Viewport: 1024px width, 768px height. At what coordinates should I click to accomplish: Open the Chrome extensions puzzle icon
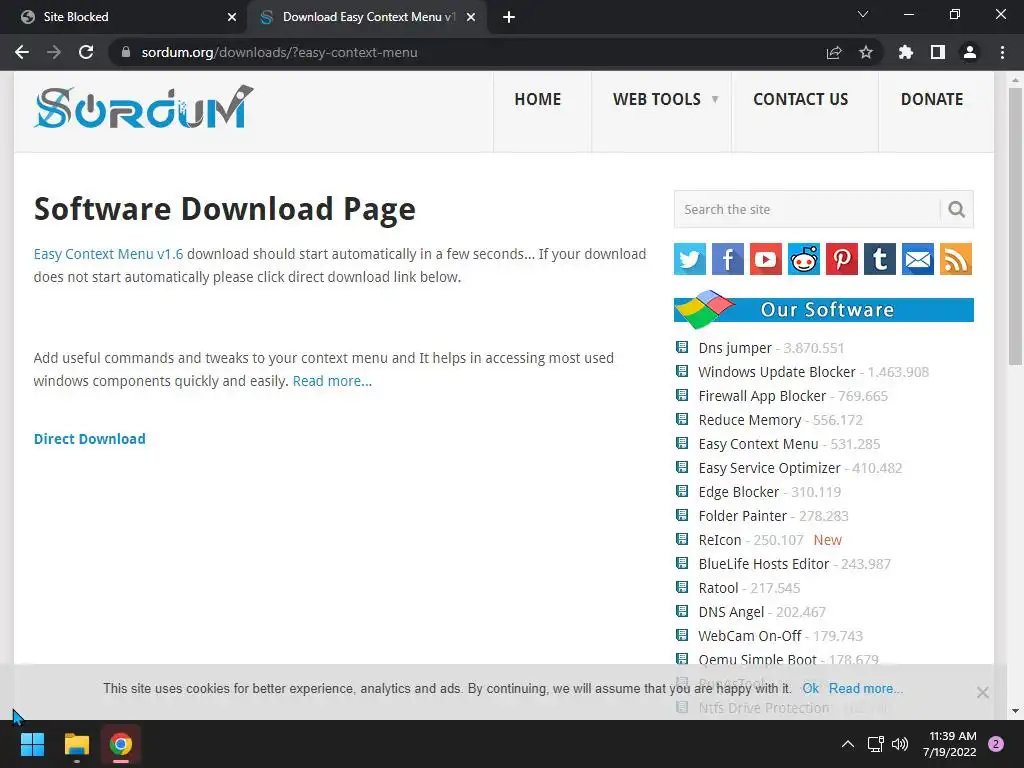(x=905, y=52)
